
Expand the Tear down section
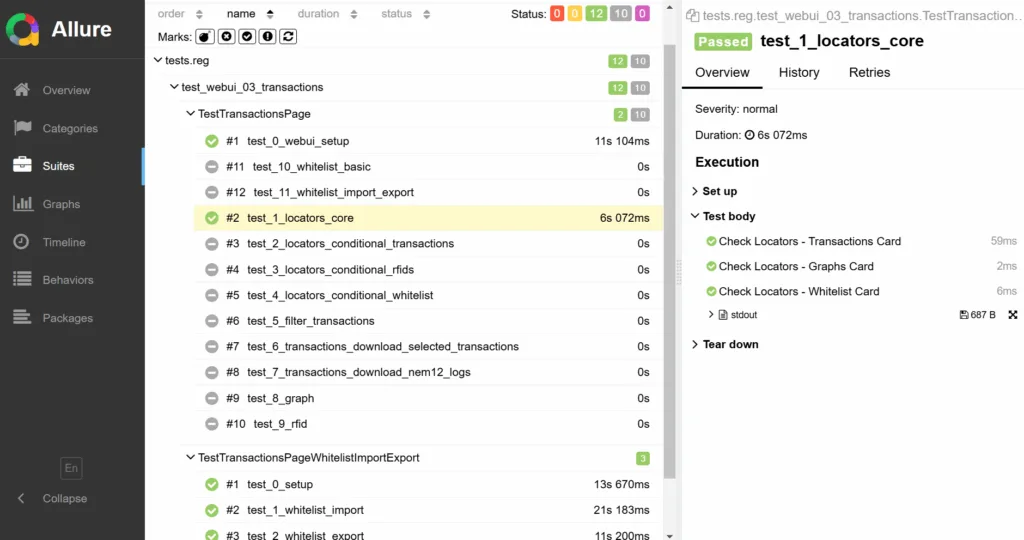coord(730,344)
